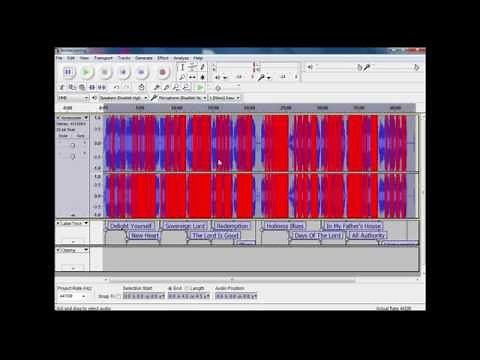Click the green Play-at-Speed button
The height and width of the screenshot is (360, 480).
(200, 88)
